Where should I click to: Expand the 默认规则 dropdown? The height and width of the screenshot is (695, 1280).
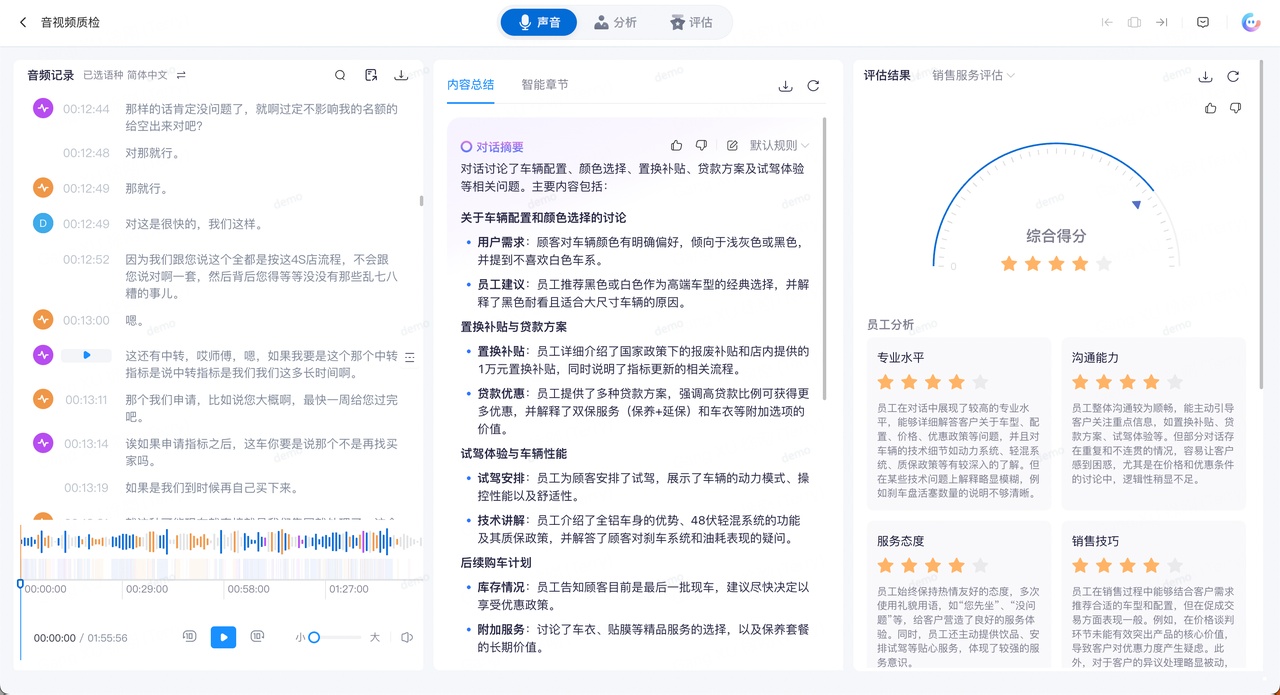(779, 146)
